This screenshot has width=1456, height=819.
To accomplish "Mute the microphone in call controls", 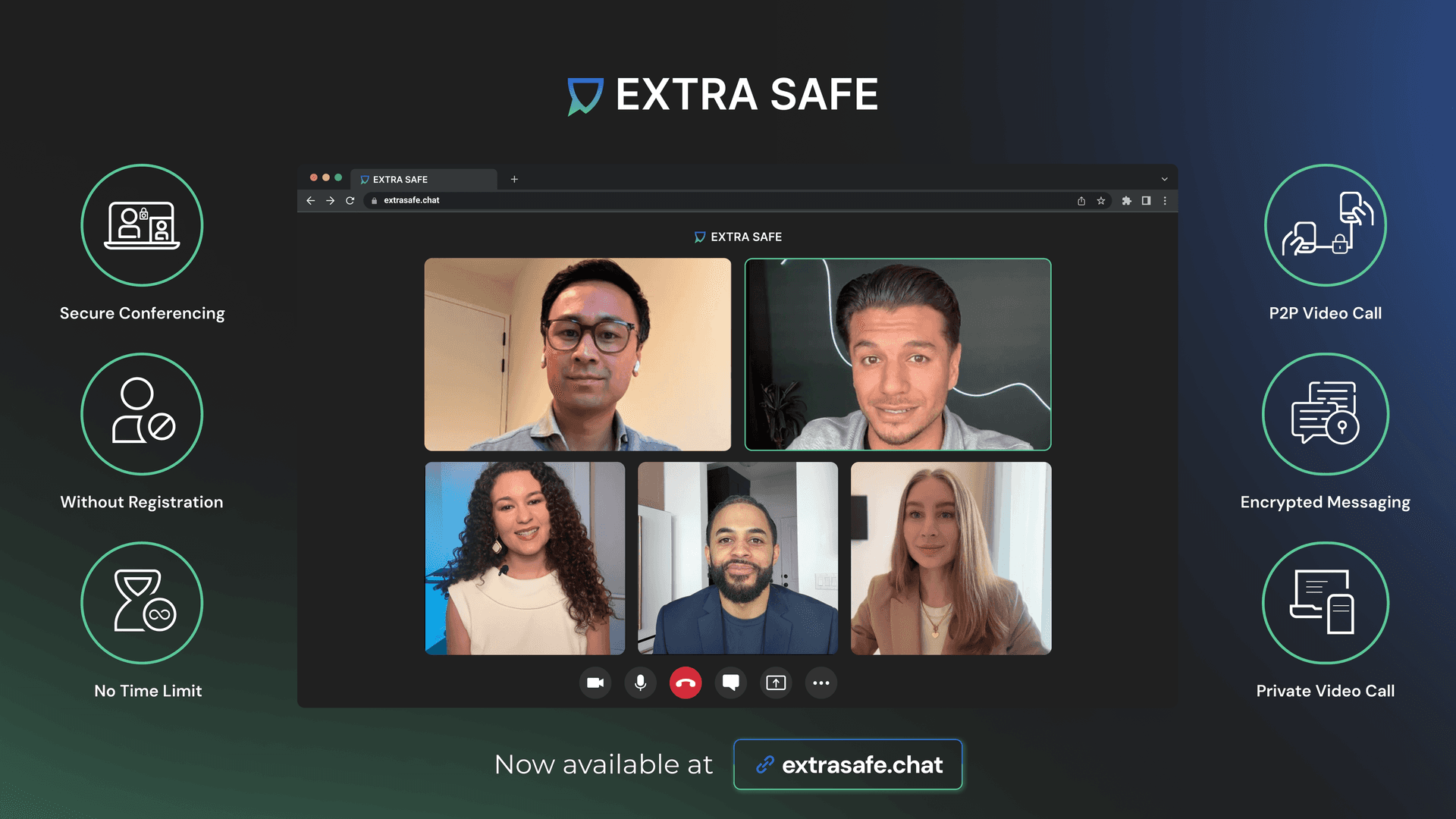I will (640, 682).
